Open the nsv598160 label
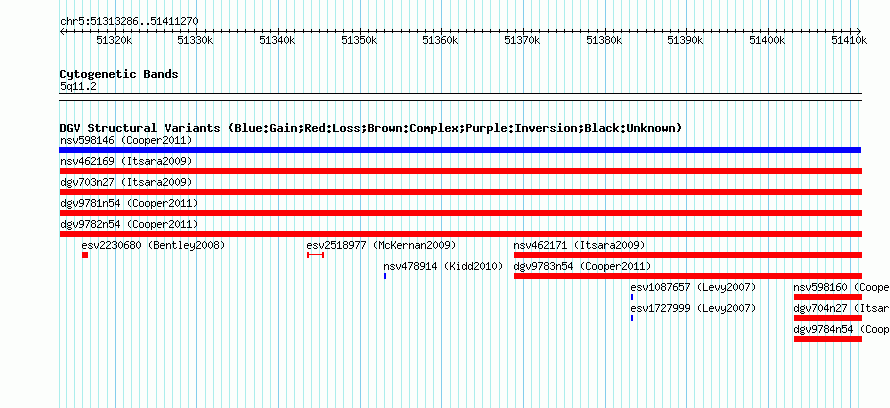The width and height of the screenshot is (890, 408). pos(842,287)
